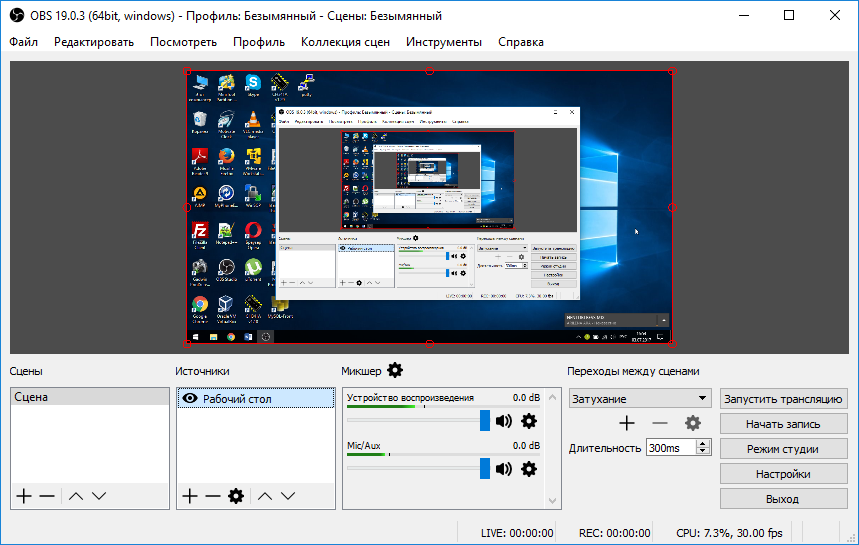The image size is (859, 545).
Task: Click the REC: 00:00:00 status
Action: tap(615, 533)
